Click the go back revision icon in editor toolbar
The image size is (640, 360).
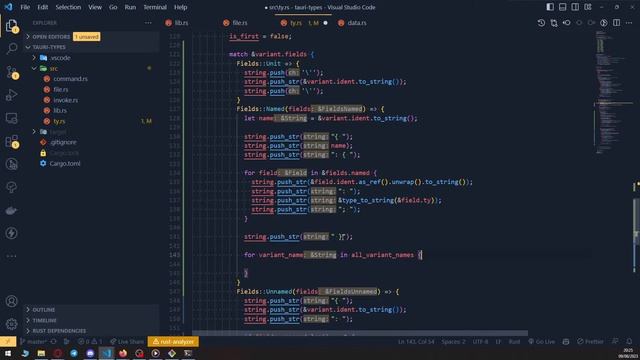[567, 23]
